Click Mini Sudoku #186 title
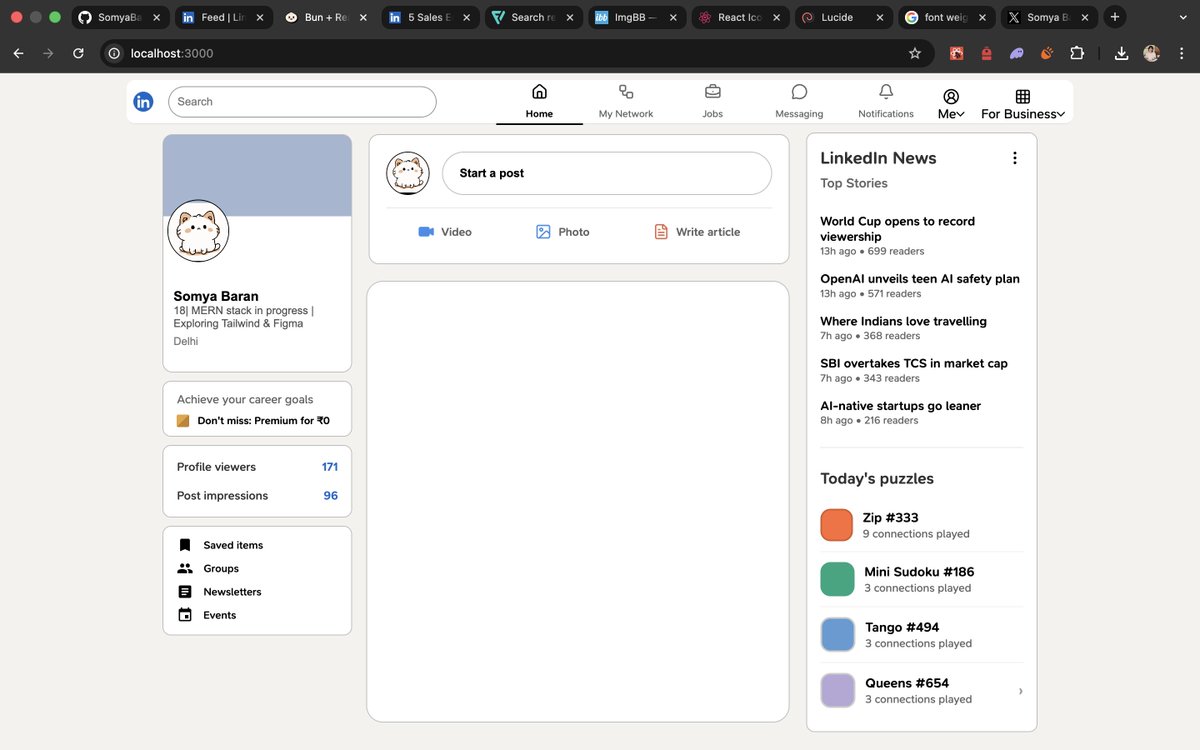This screenshot has width=1200, height=750. click(x=919, y=572)
